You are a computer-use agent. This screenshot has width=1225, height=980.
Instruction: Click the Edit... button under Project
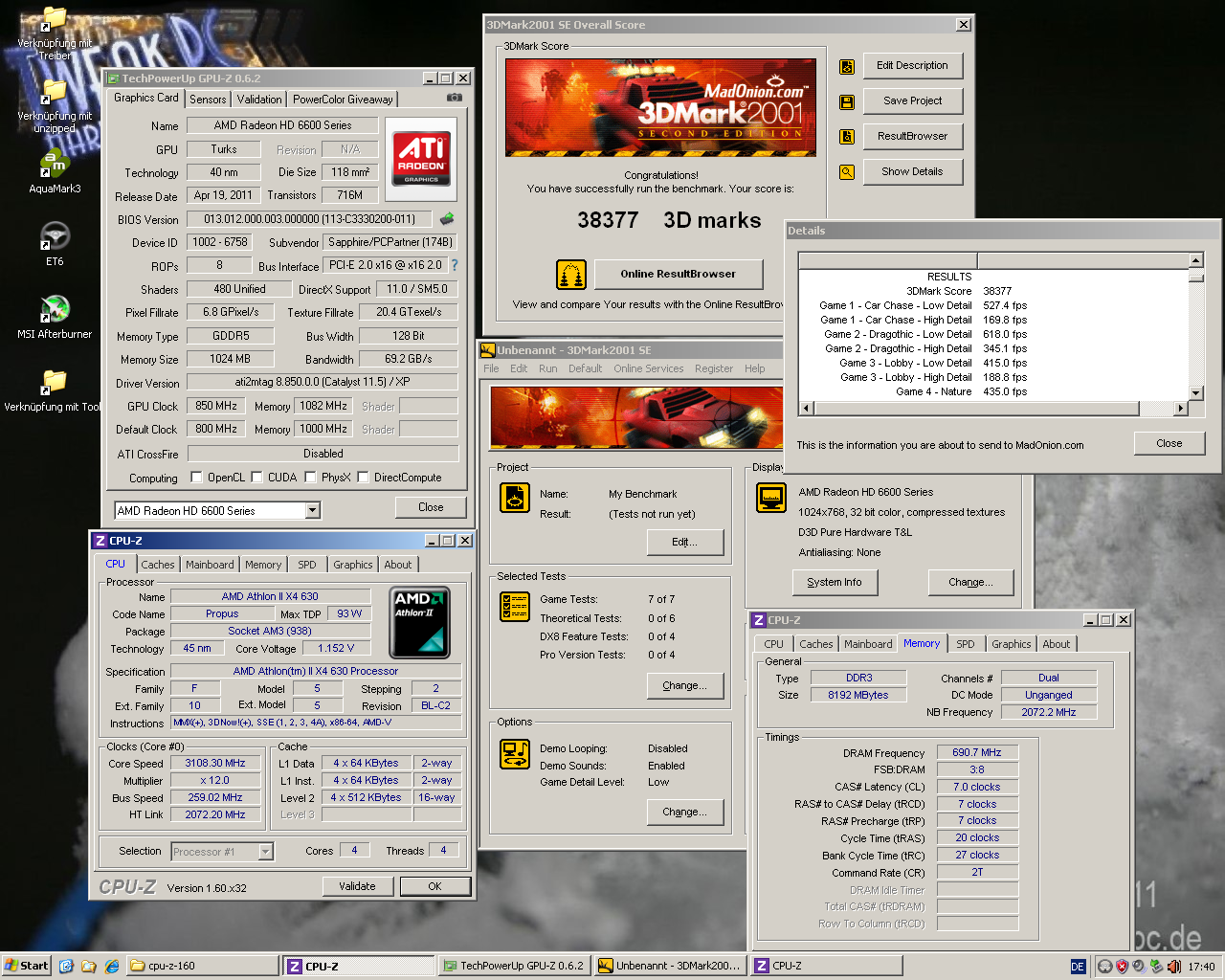684,542
